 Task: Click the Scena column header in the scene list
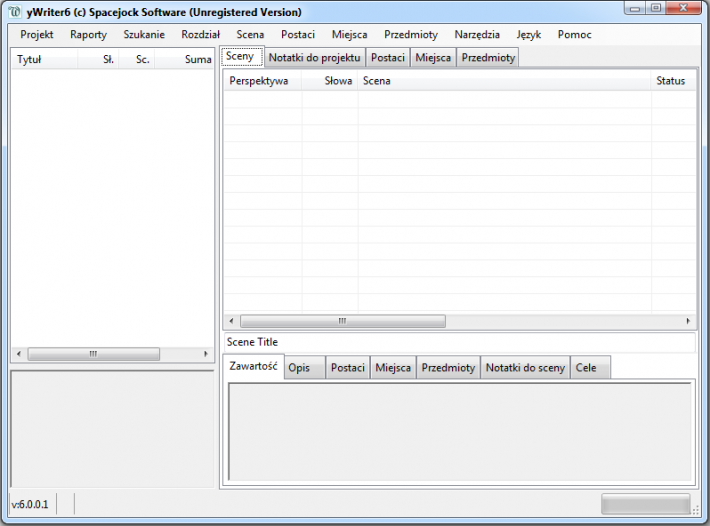pos(504,81)
